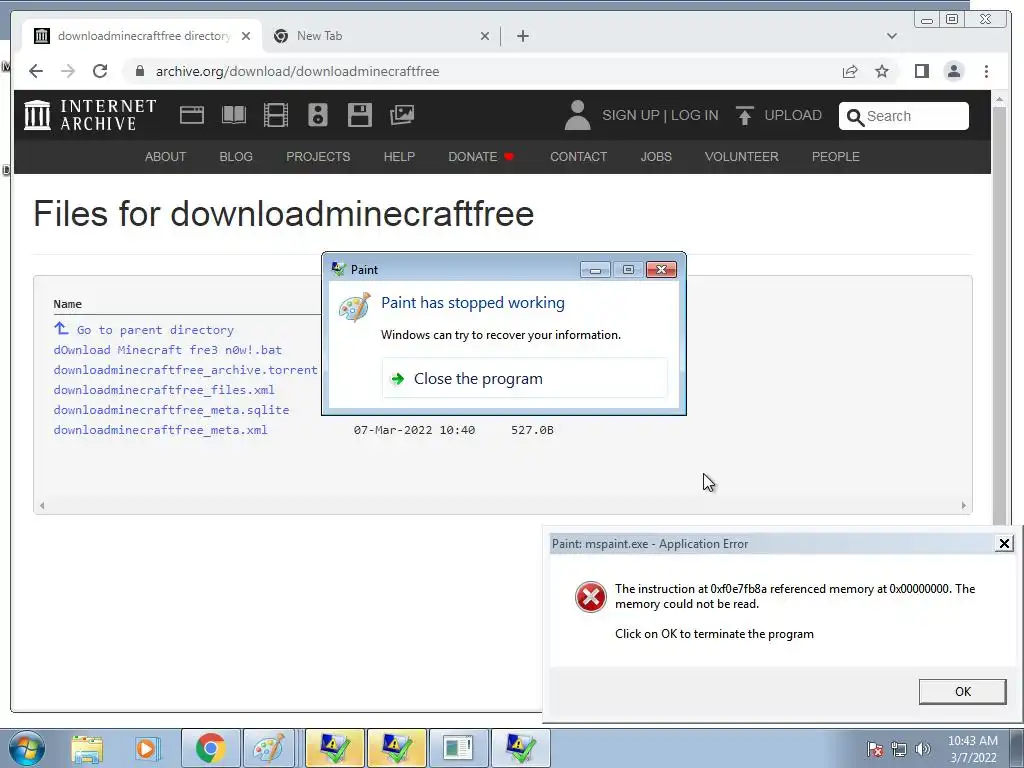Open a new tab with the plus button
Screen dimensions: 1024x768
point(522,36)
